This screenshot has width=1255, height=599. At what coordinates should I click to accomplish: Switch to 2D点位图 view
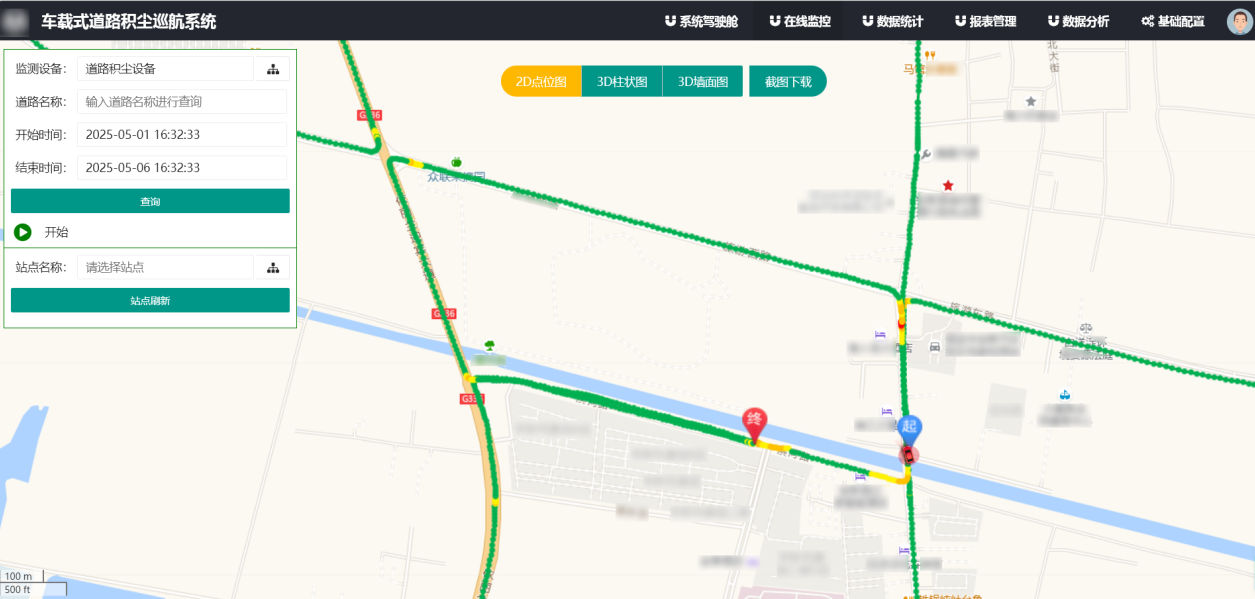click(541, 82)
